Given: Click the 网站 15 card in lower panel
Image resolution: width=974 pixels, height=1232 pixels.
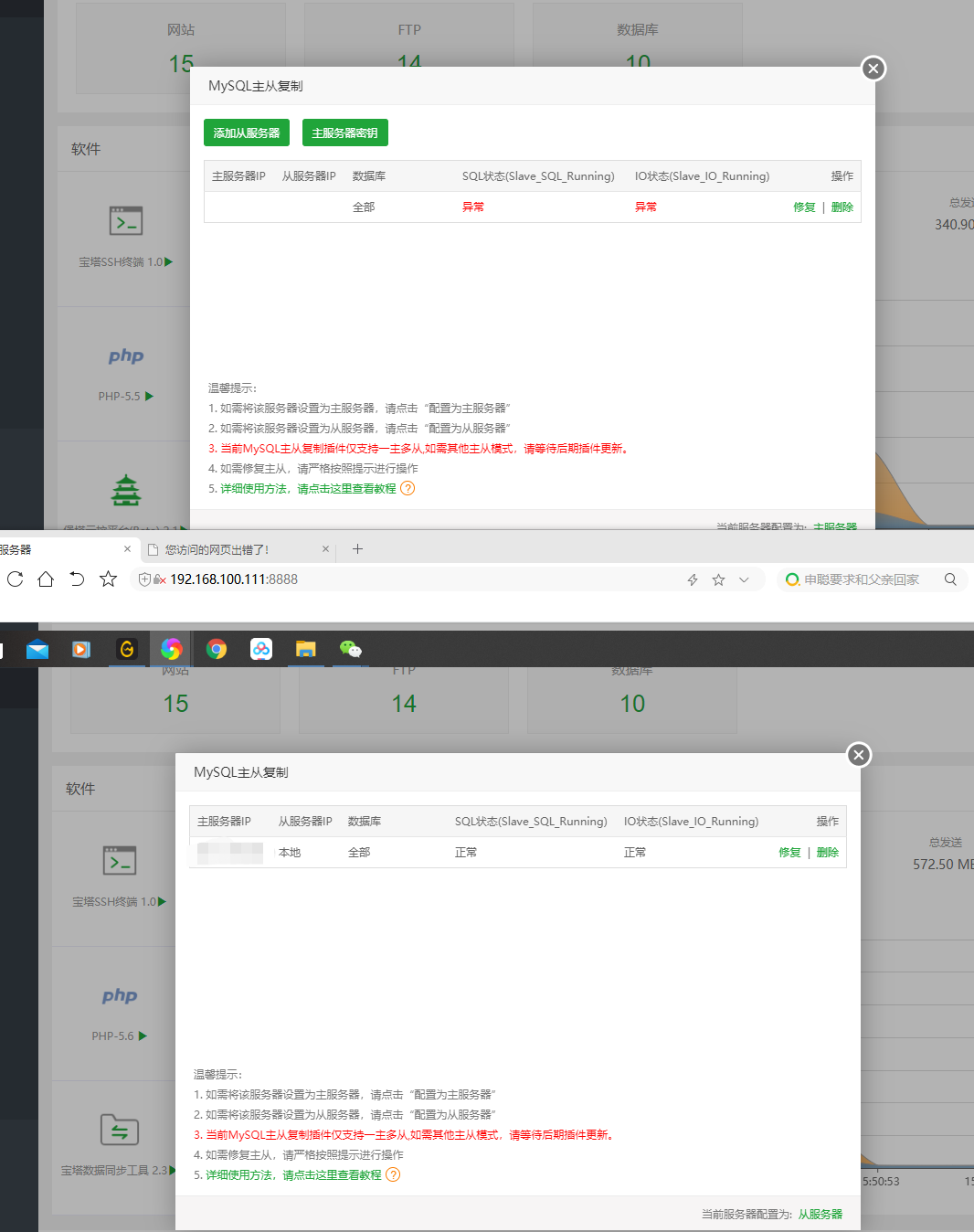Looking at the screenshot, I should tap(175, 700).
